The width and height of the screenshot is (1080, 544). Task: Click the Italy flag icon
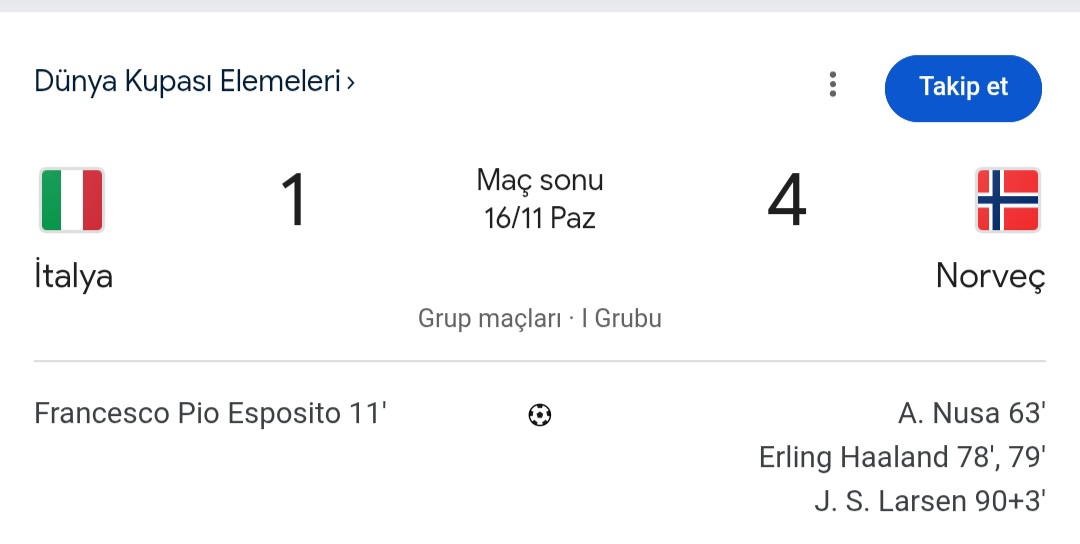coord(72,200)
